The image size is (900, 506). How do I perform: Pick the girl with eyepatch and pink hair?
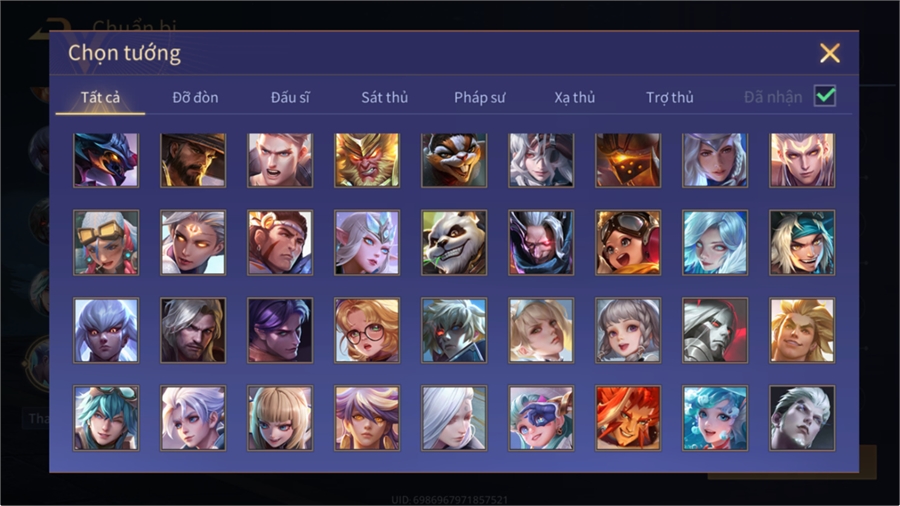(x=541, y=418)
